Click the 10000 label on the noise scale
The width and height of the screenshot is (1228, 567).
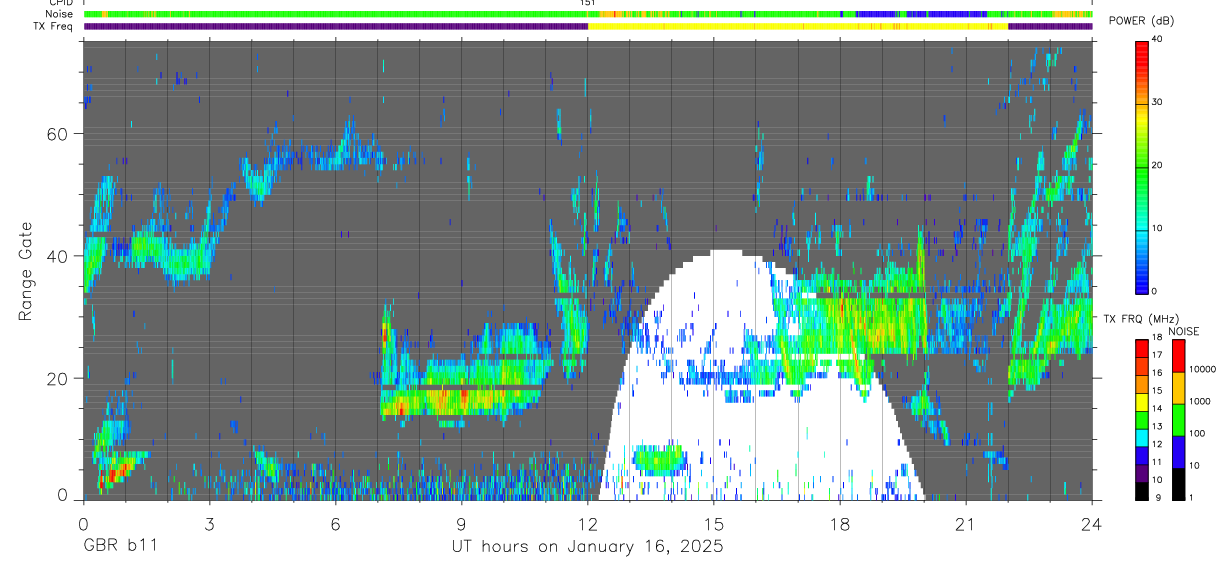point(1204,369)
